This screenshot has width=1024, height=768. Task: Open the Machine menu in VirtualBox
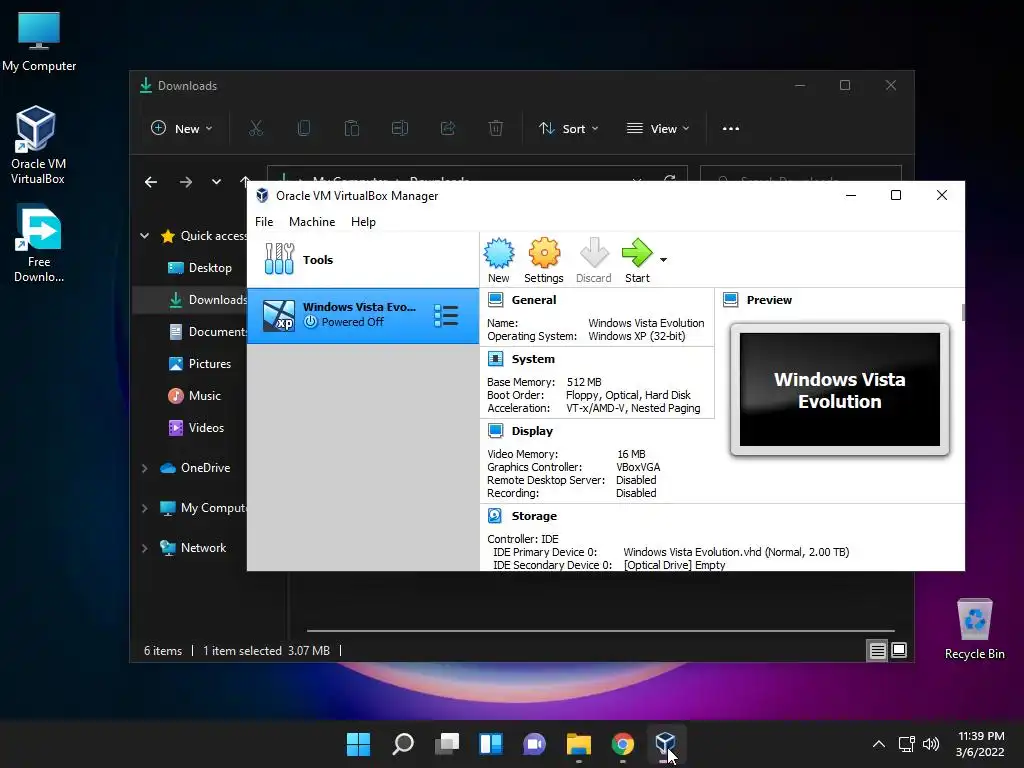tap(312, 221)
